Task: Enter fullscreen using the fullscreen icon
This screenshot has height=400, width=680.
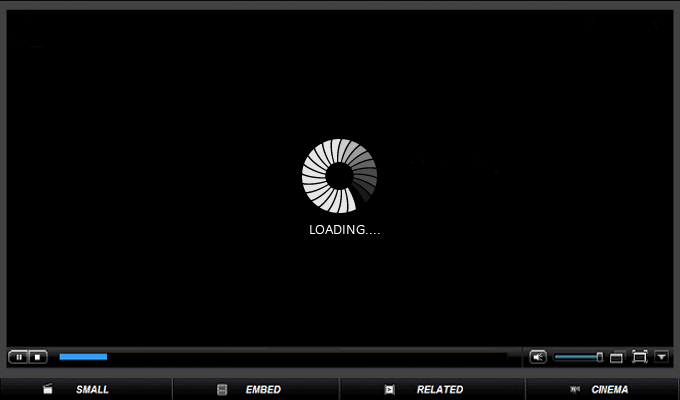Action: [640, 357]
